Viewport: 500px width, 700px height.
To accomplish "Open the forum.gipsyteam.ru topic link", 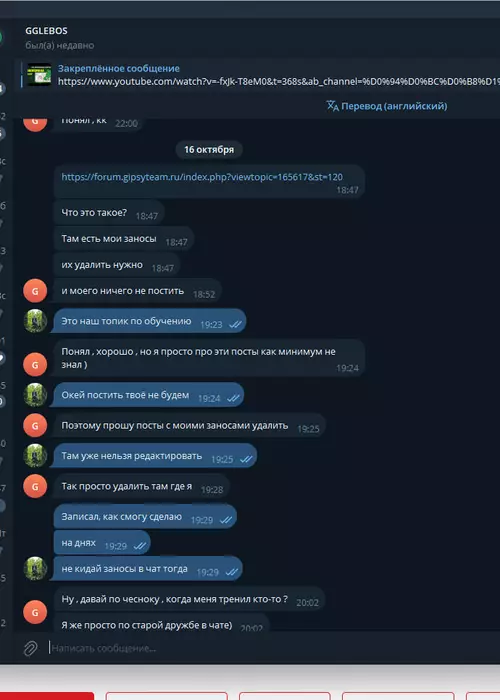I will [x=202, y=177].
